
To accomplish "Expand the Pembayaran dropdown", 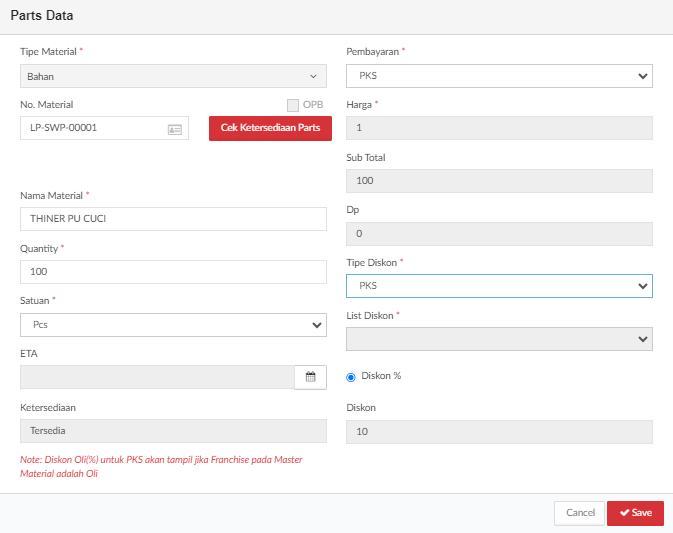I will pos(499,76).
